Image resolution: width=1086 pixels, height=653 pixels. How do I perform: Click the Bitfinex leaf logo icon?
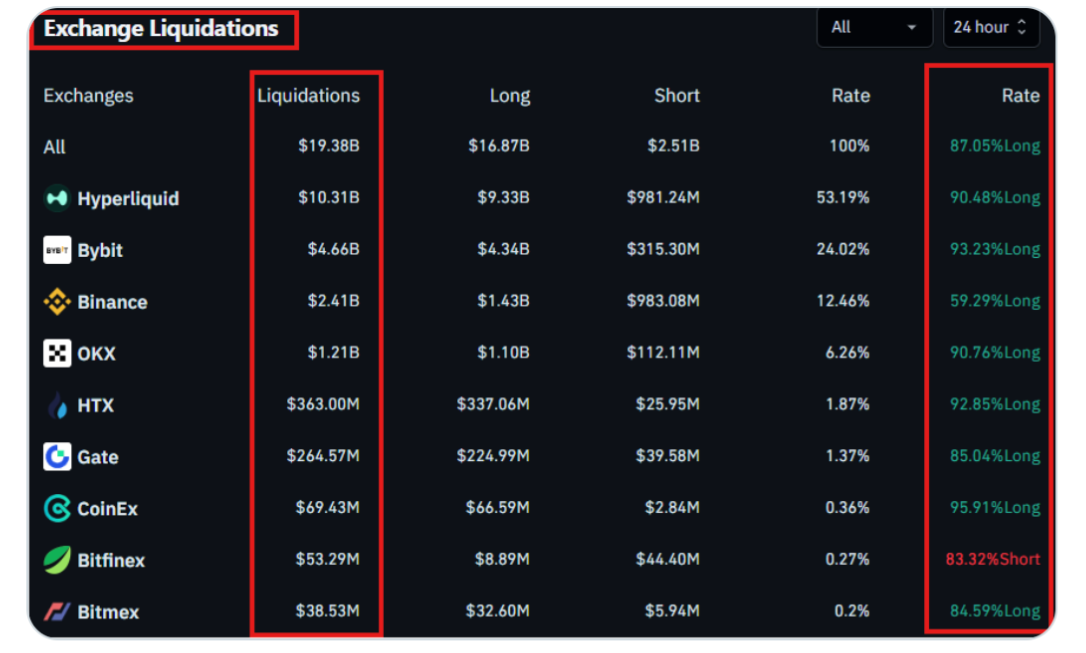coord(57,560)
